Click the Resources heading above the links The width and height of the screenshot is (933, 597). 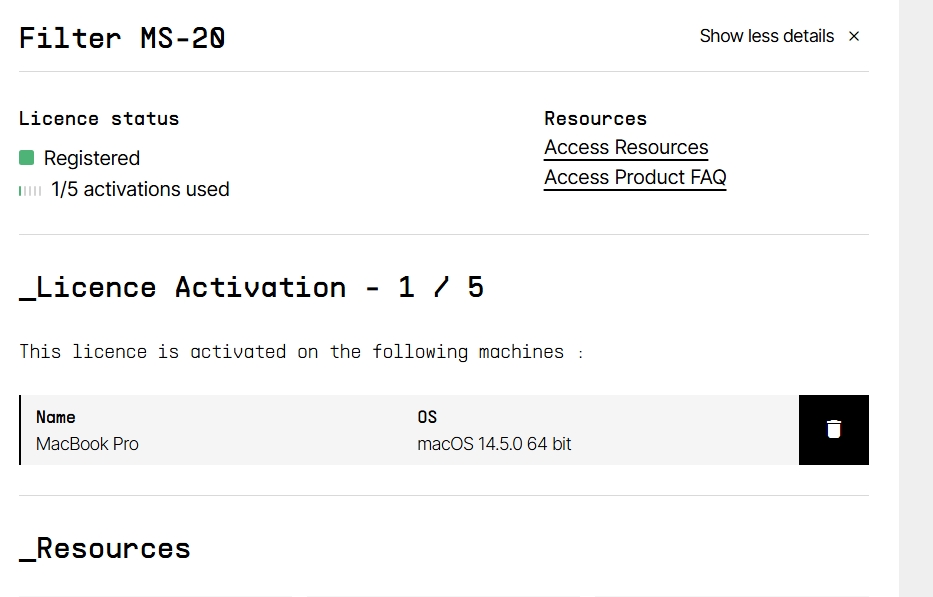(595, 118)
